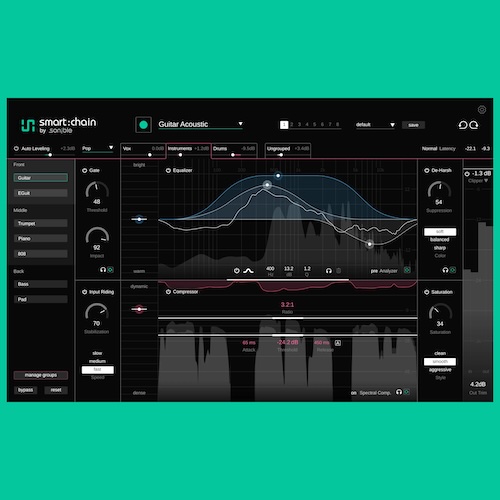Click the reset button

click(x=56, y=390)
